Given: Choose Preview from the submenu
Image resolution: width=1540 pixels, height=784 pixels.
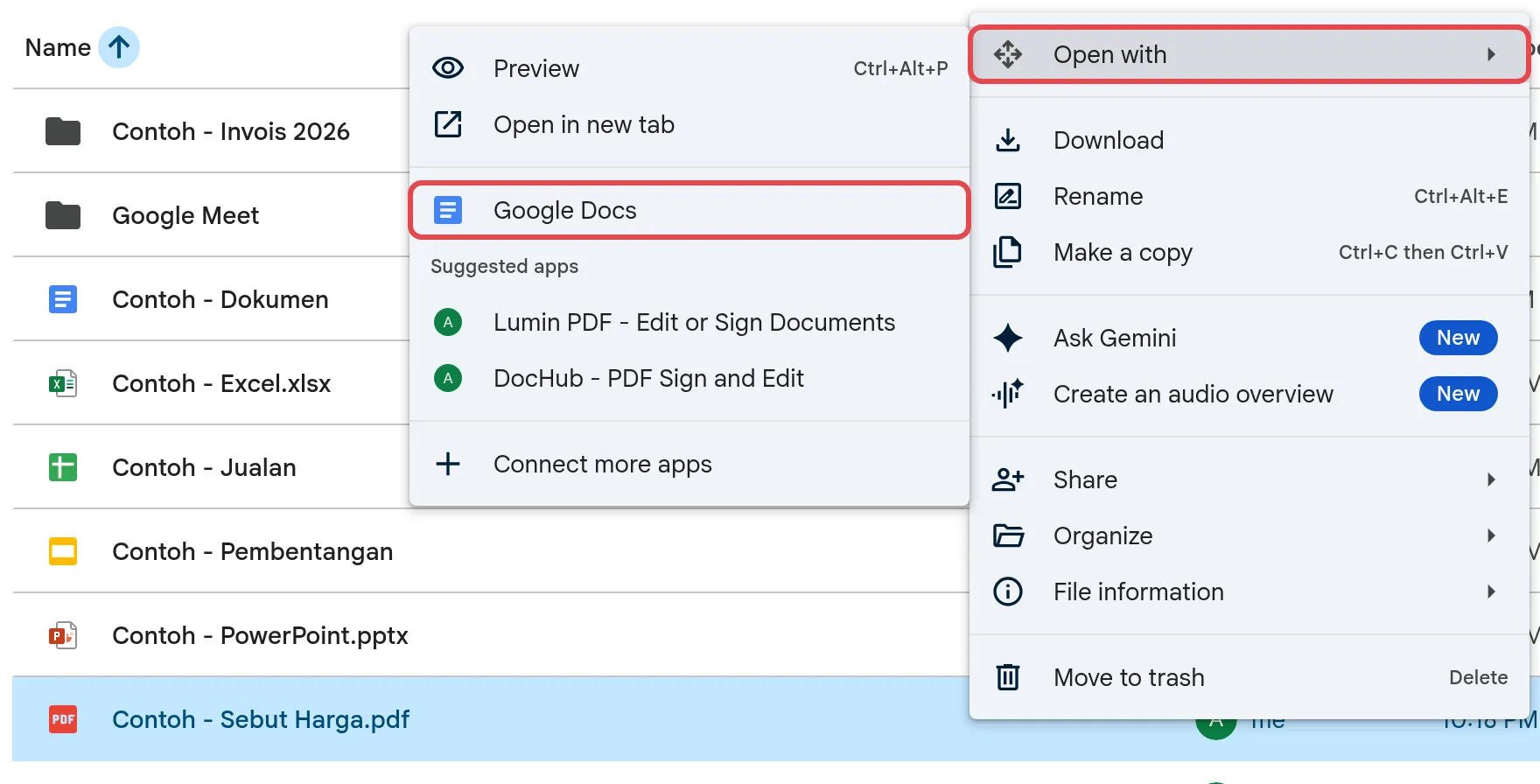Looking at the screenshot, I should coord(689,68).
